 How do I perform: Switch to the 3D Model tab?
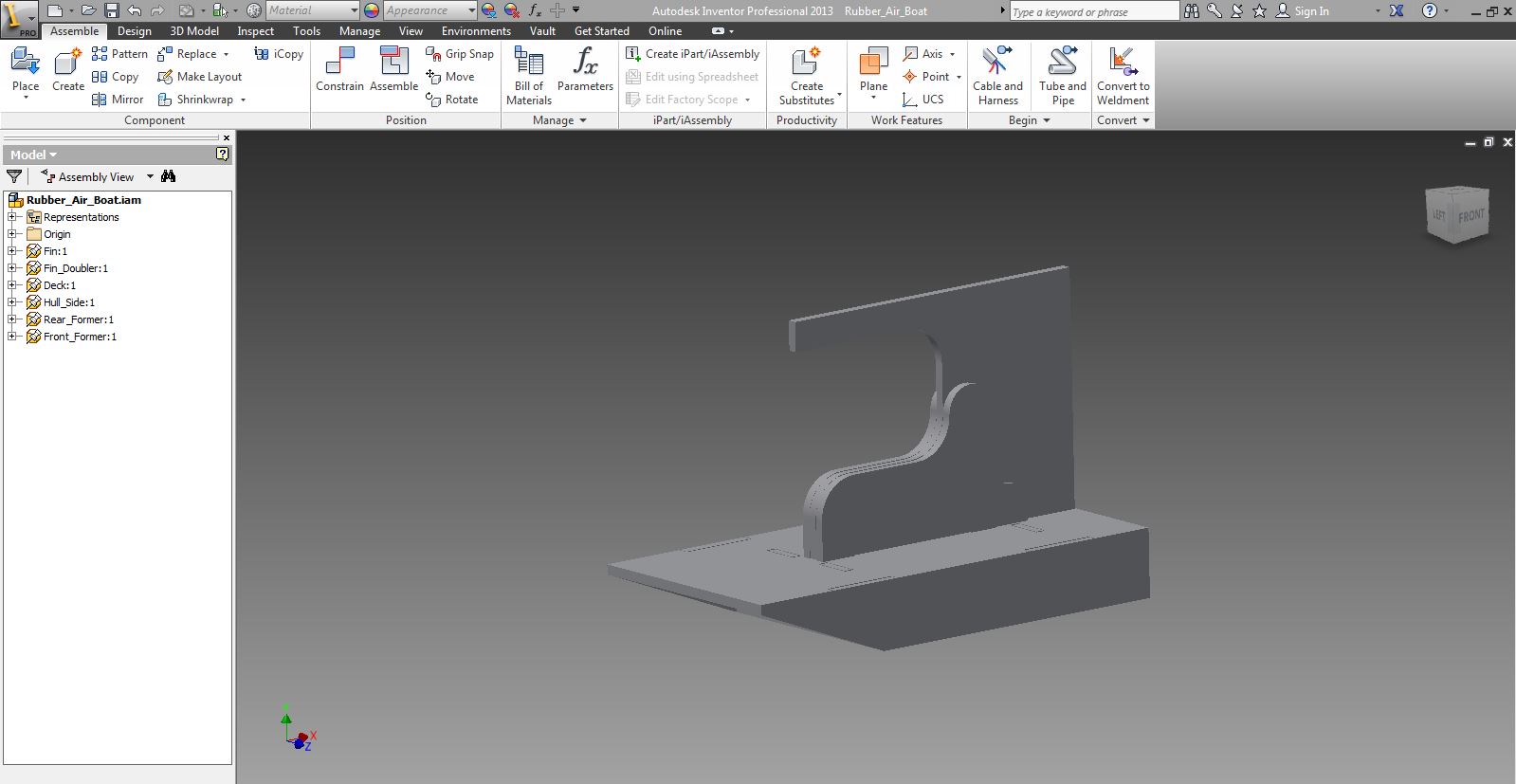pos(194,31)
